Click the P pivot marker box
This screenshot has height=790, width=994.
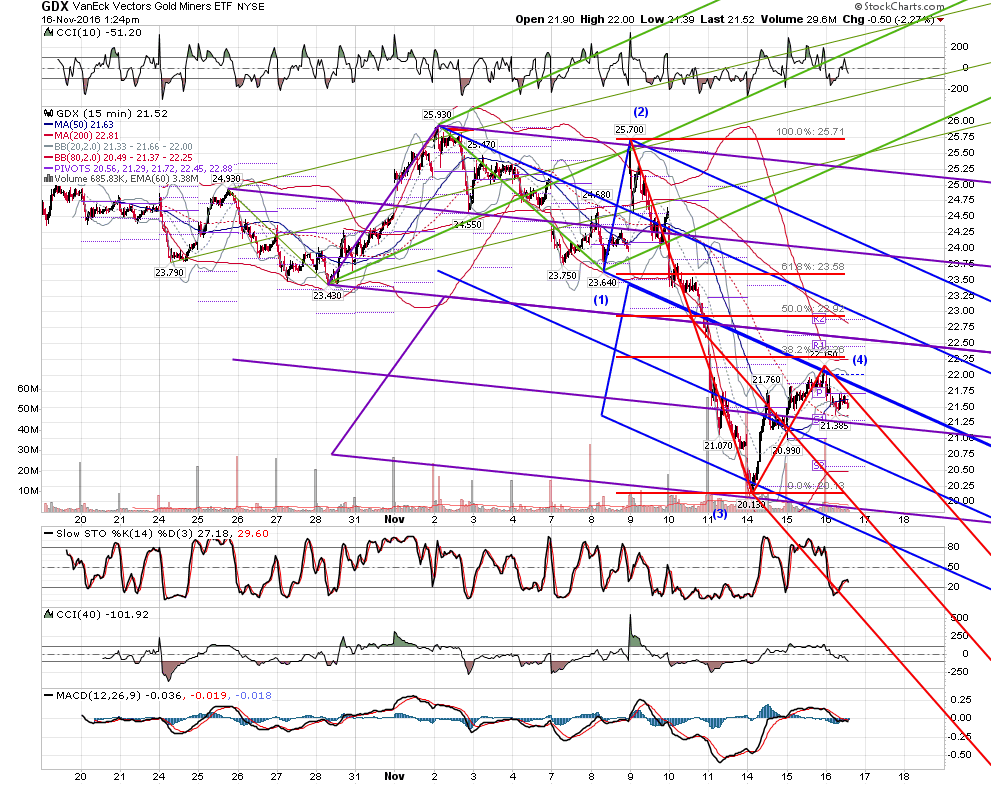(x=819, y=393)
